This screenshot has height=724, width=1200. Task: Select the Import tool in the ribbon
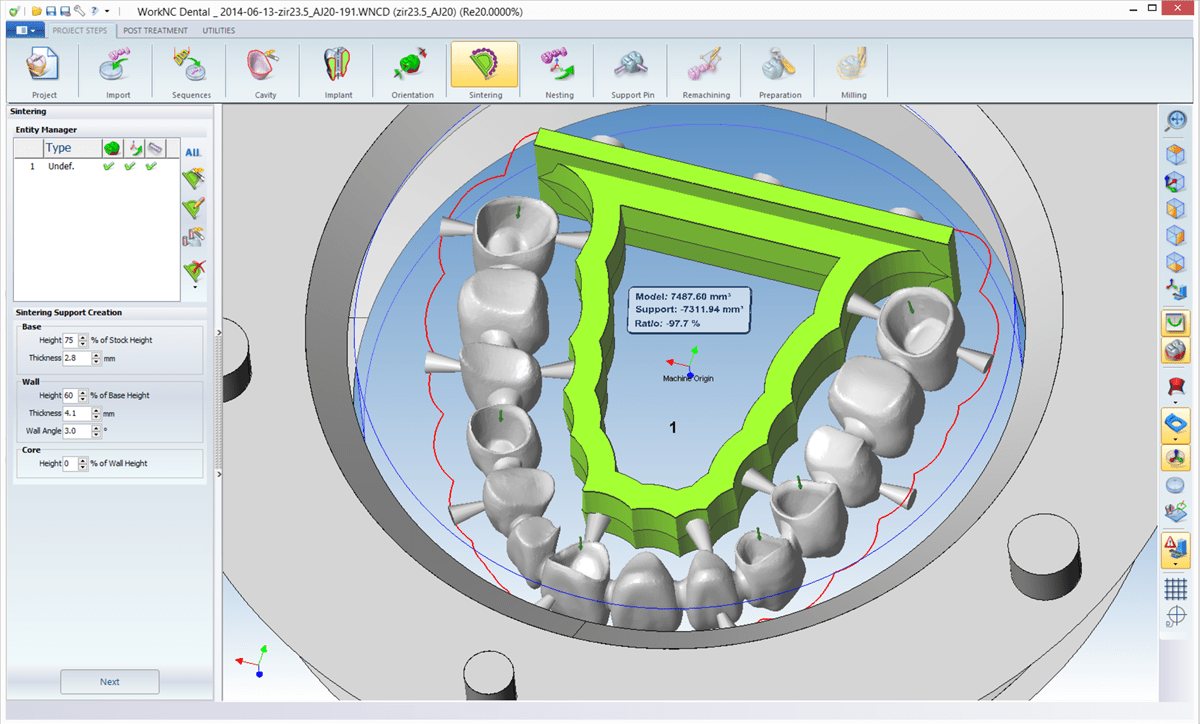coord(117,70)
